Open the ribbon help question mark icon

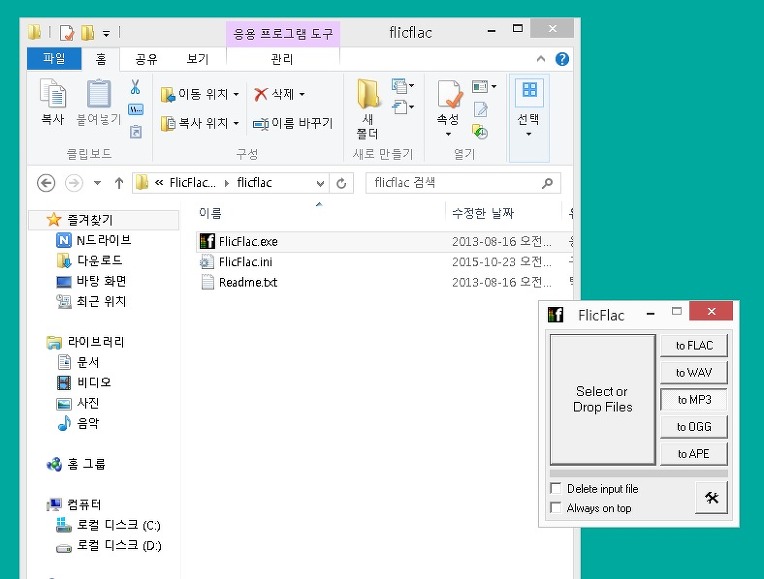562,59
